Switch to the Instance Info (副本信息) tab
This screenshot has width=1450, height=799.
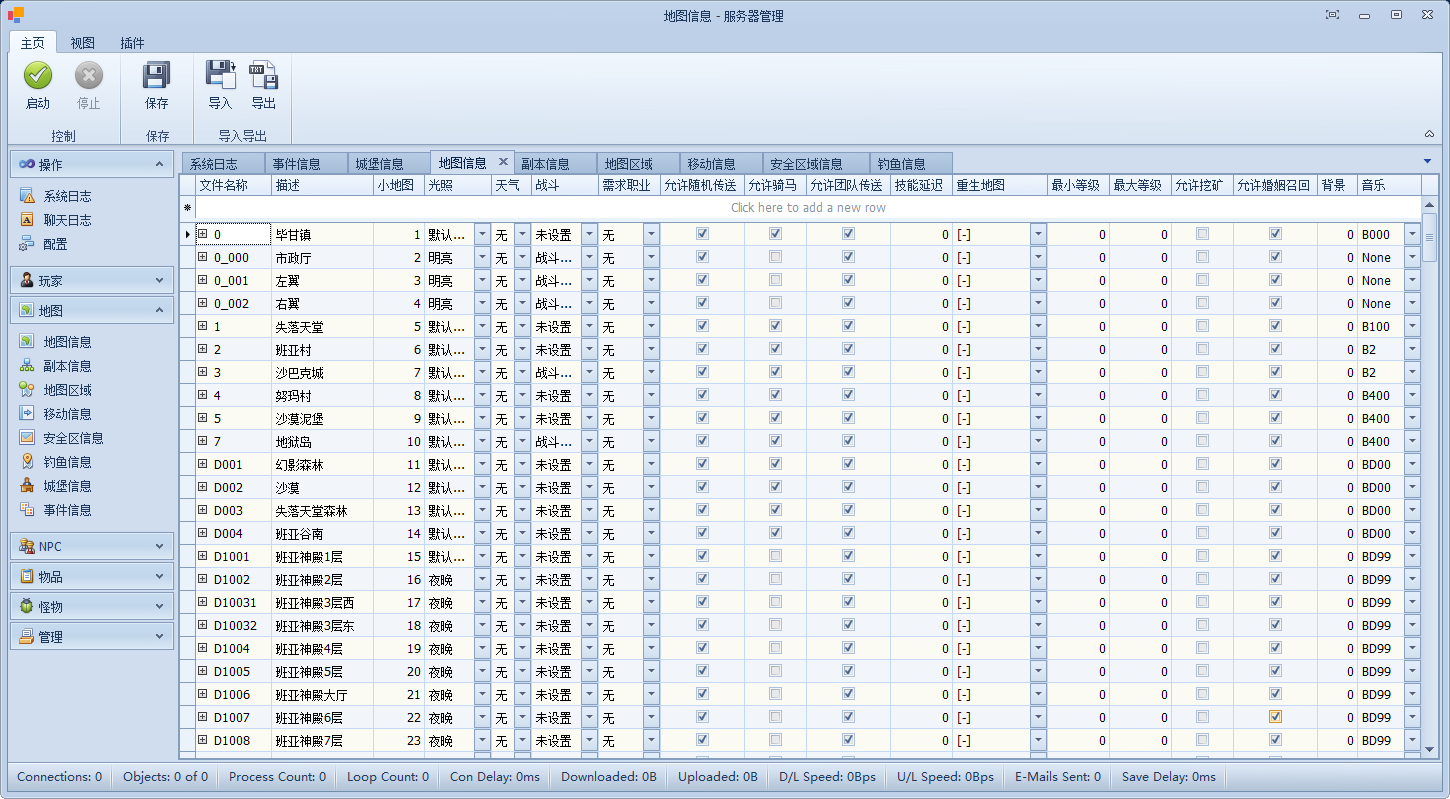pos(545,164)
